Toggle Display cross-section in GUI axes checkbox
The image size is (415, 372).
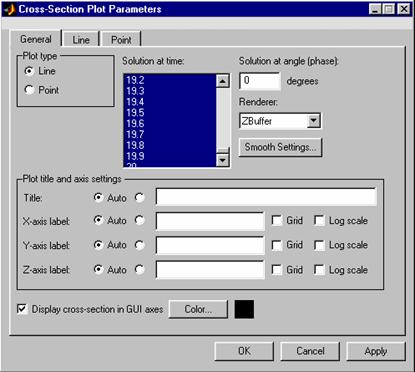point(22,309)
